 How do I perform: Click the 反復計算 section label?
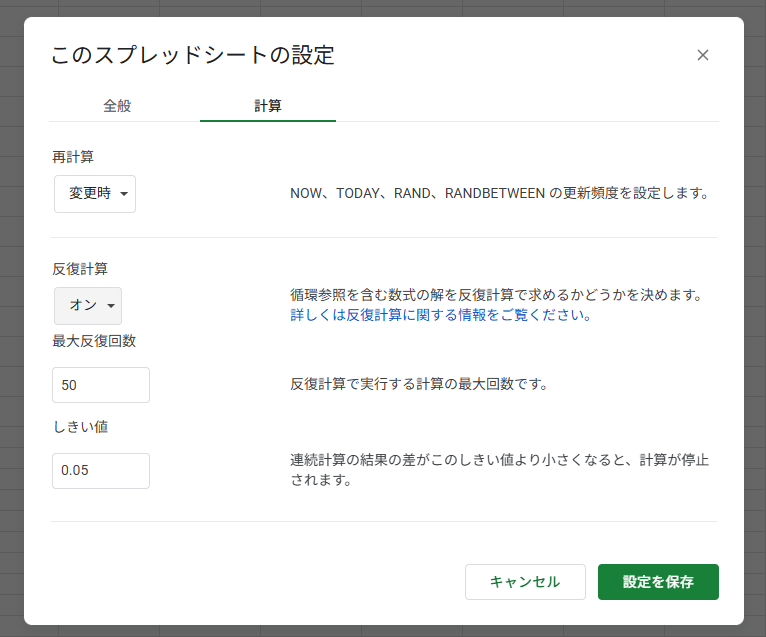[80, 268]
